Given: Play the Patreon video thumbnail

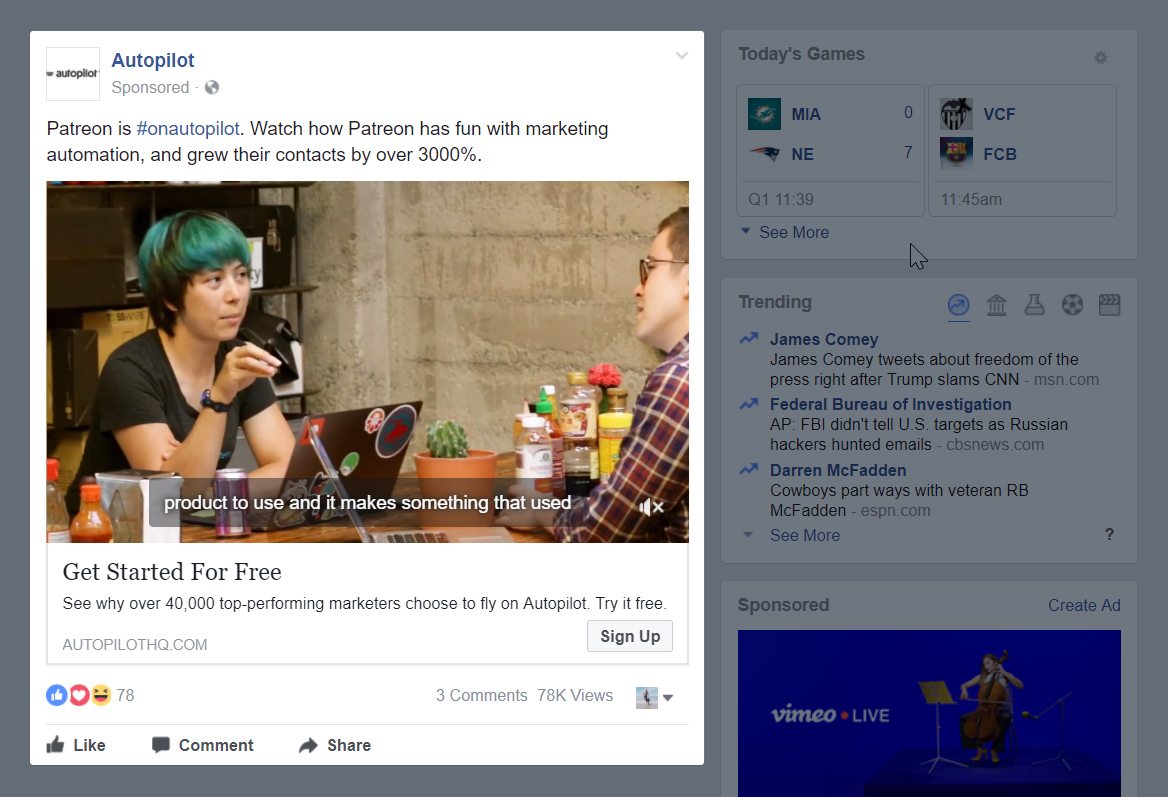Looking at the screenshot, I should click(x=367, y=362).
